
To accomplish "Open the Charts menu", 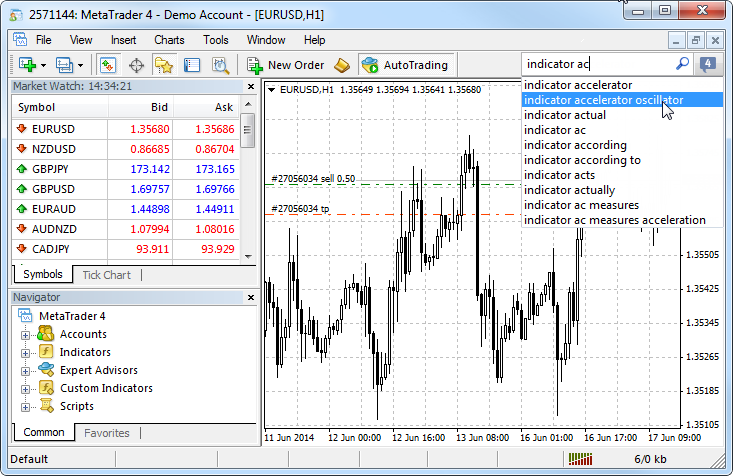I will click(x=169, y=40).
